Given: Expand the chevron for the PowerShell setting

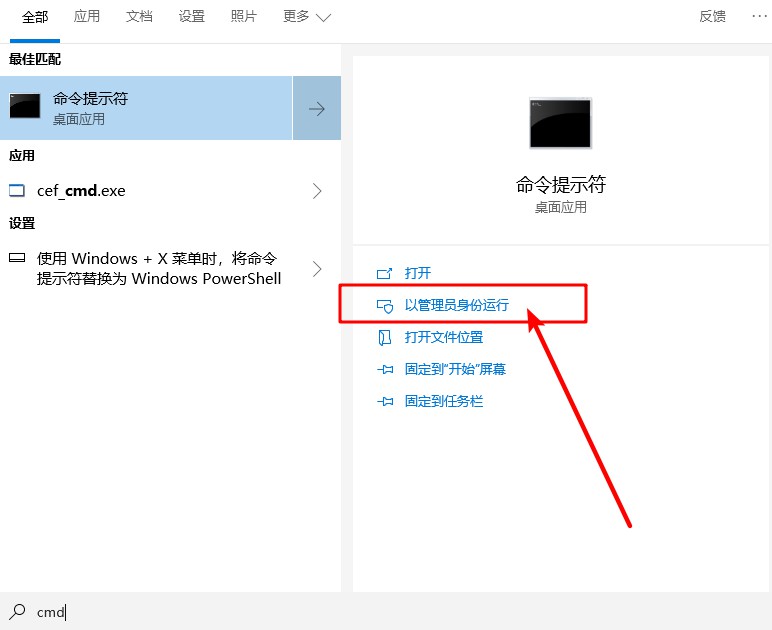Looking at the screenshot, I should (317, 268).
